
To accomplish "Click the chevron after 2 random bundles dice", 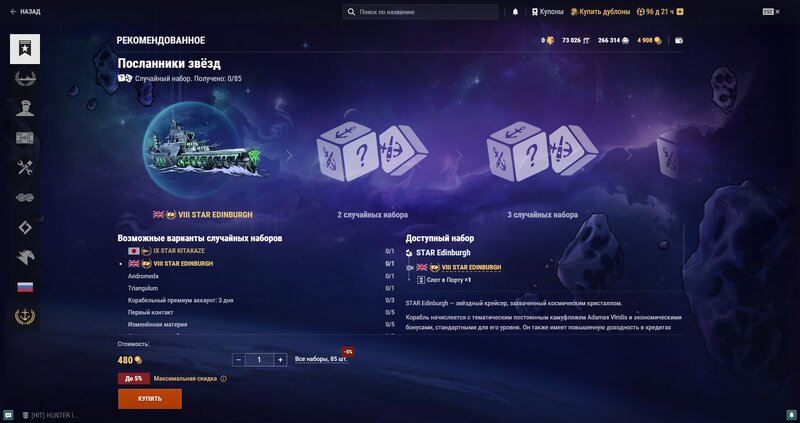I will tap(459, 155).
